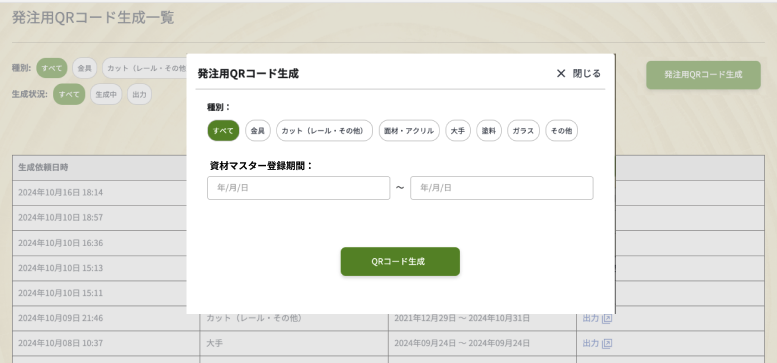Select 金具 type chip in dialog
The height and width of the screenshot is (363, 777).
(x=258, y=131)
